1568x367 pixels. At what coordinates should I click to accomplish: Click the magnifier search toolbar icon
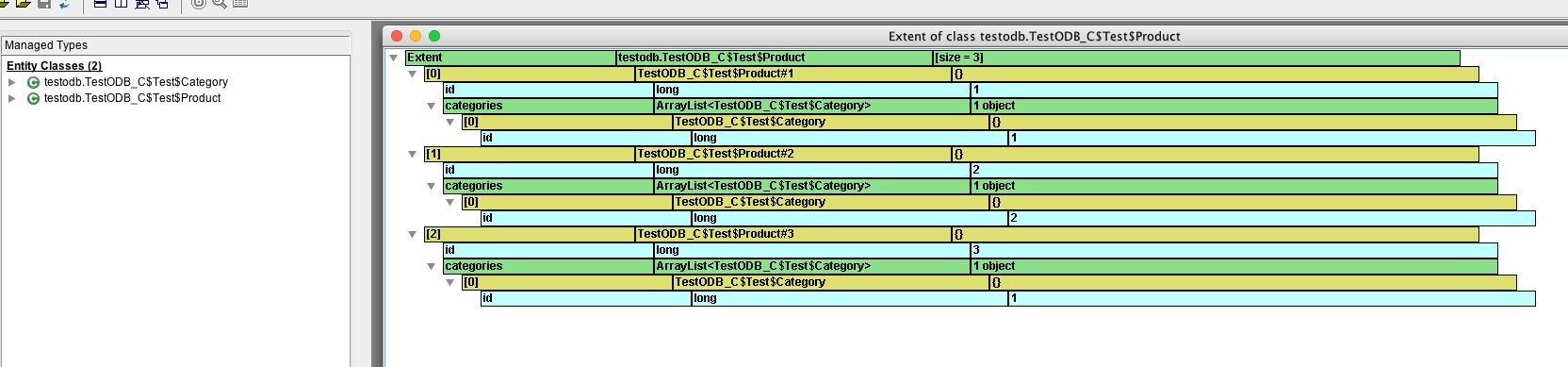(220, 4)
